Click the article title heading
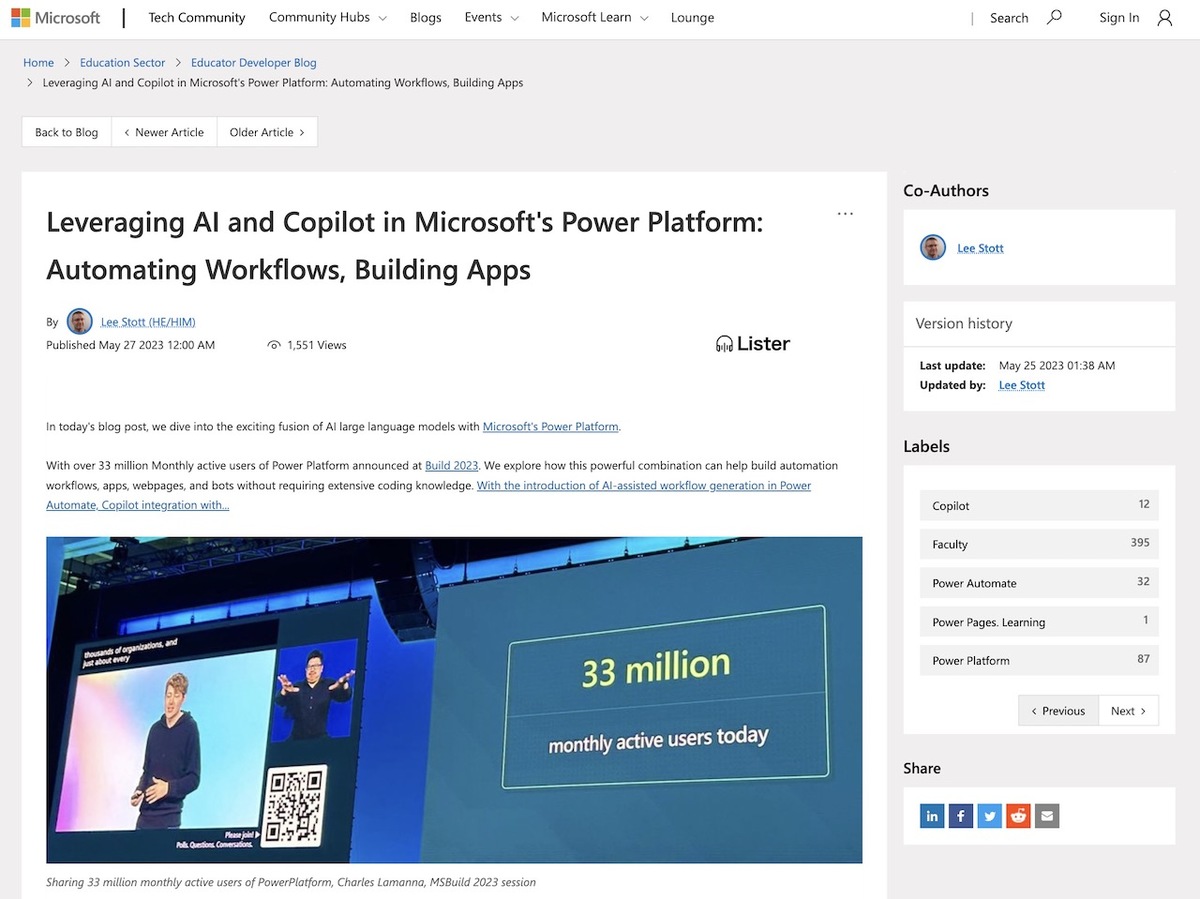This screenshot has width=1200, height=899. pos(405,245)
